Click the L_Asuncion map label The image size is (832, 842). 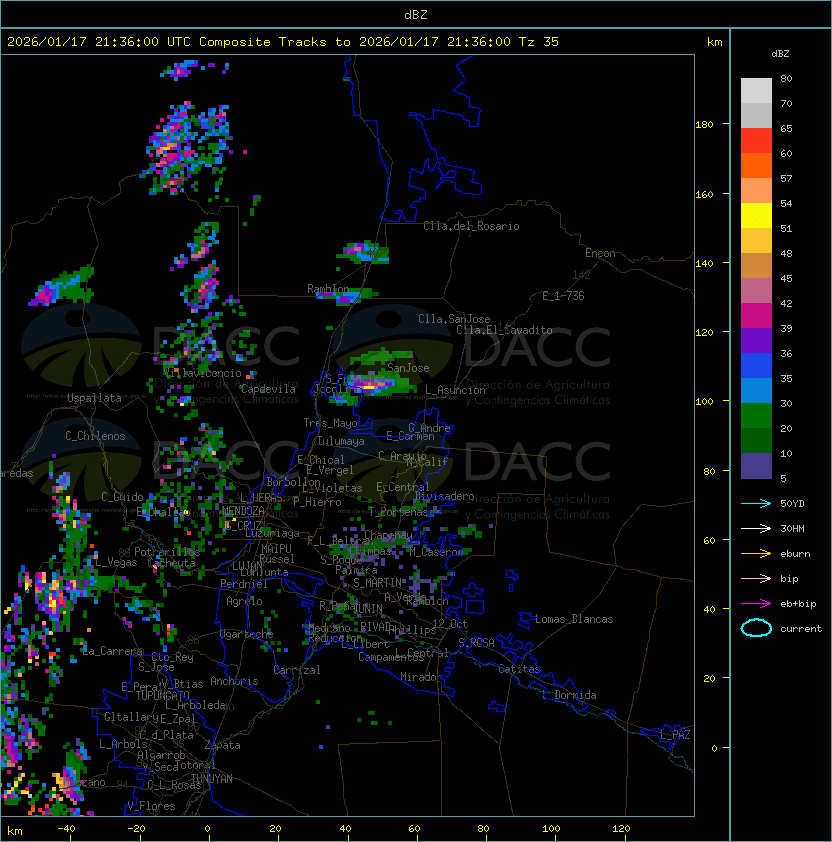(455, 390)
